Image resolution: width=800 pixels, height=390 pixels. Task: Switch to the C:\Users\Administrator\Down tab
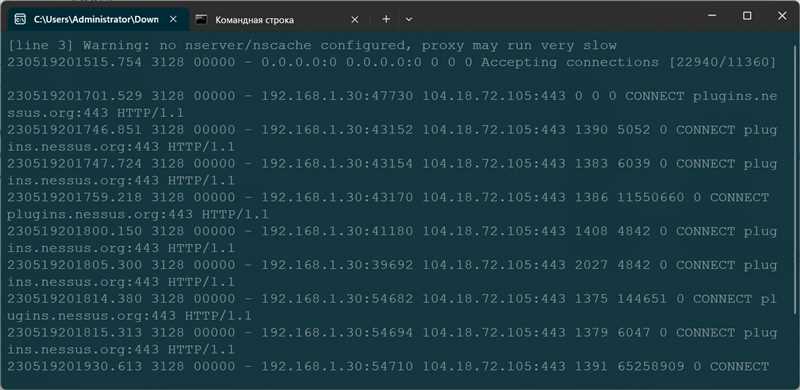coord(96,20)
